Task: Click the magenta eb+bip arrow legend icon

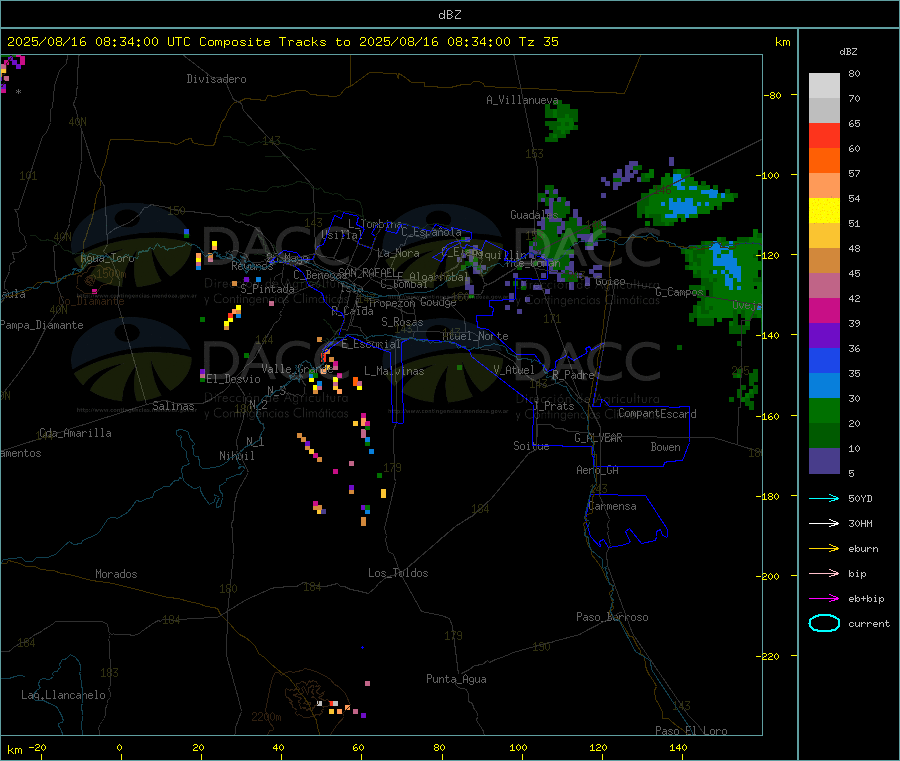Action: 824,598
